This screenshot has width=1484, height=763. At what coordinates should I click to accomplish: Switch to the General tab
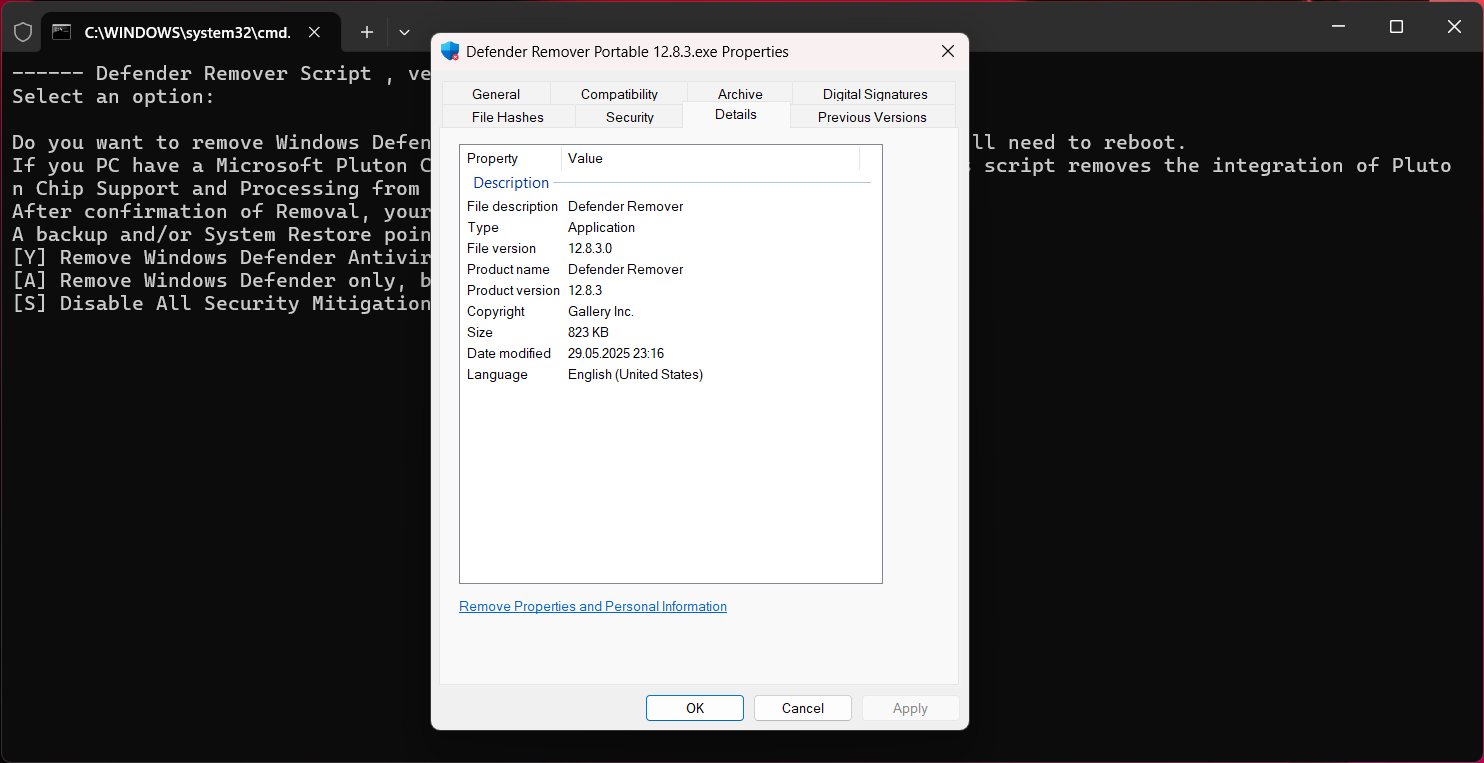[x=496, y=94]
